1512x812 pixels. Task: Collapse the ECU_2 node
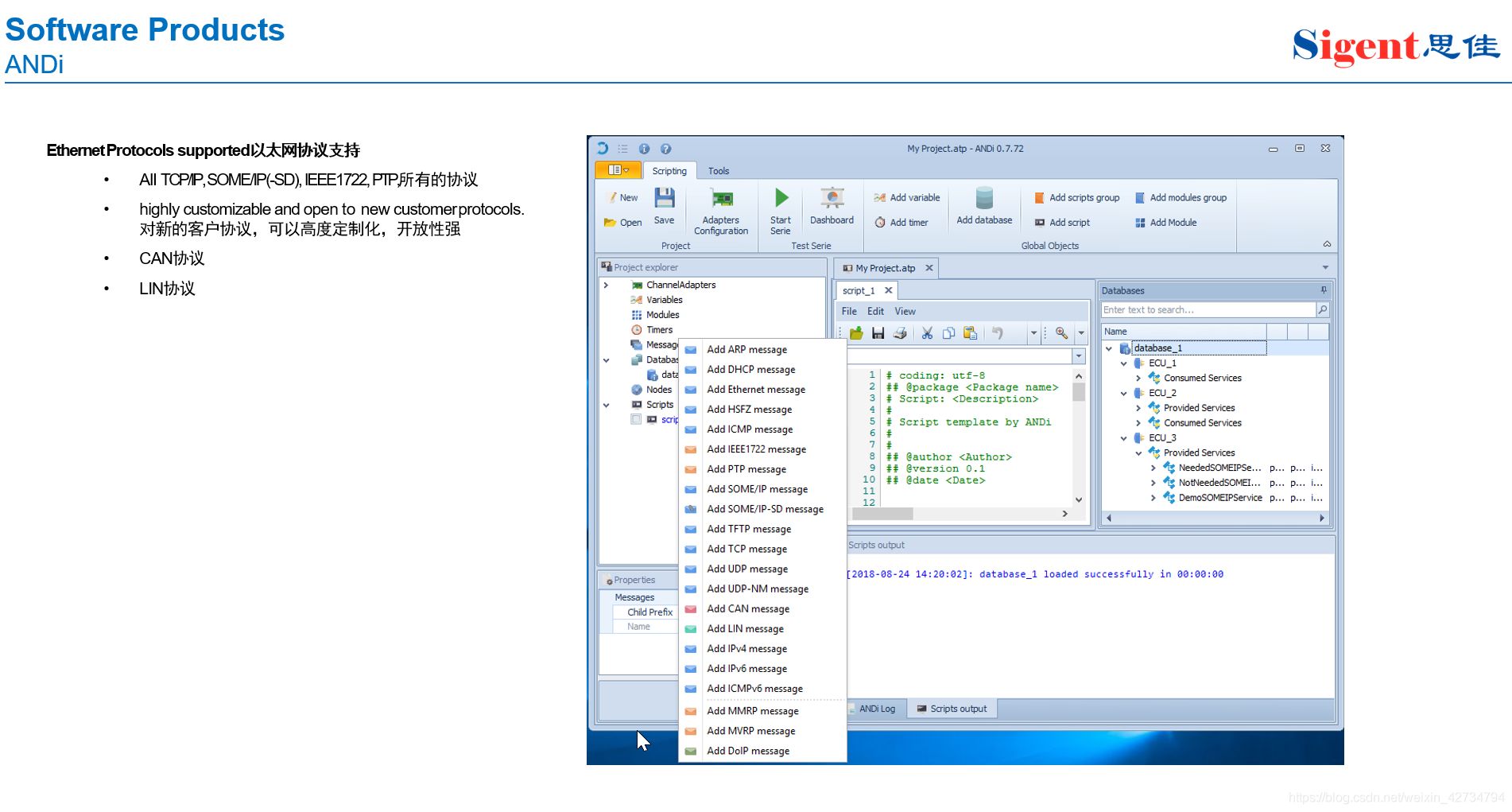(x=1124, y=393)
